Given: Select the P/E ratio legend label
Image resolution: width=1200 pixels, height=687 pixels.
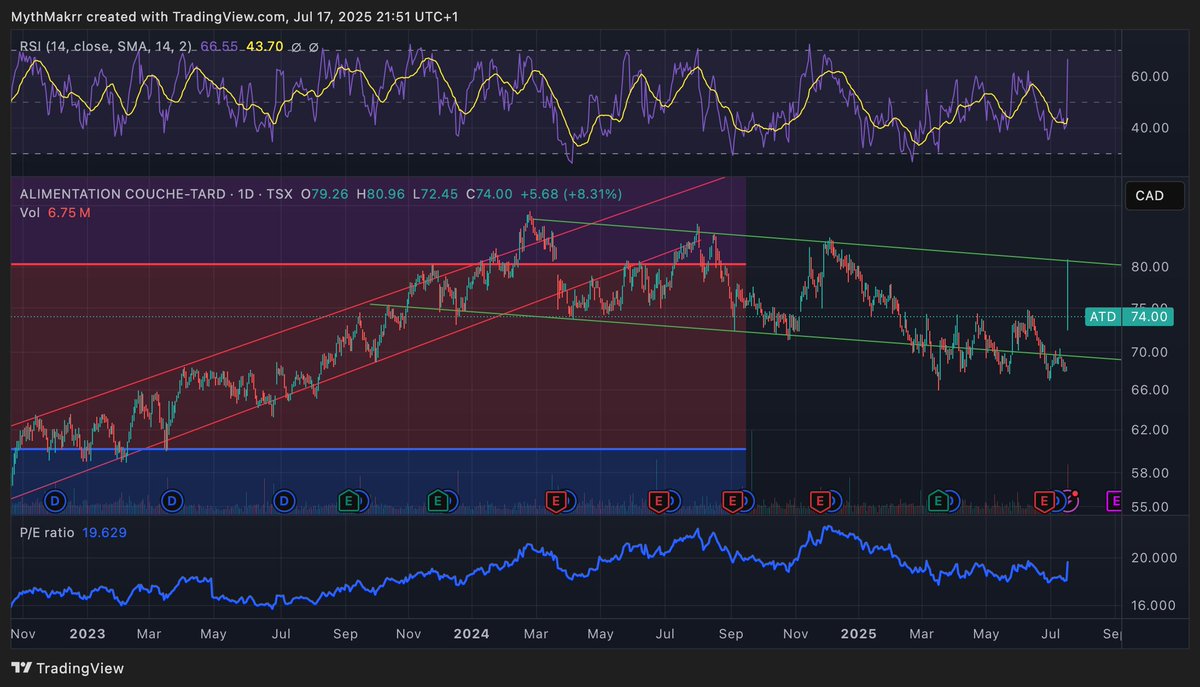Looking at the screenshot, I should pyautogui.click(x=47, y=533).
